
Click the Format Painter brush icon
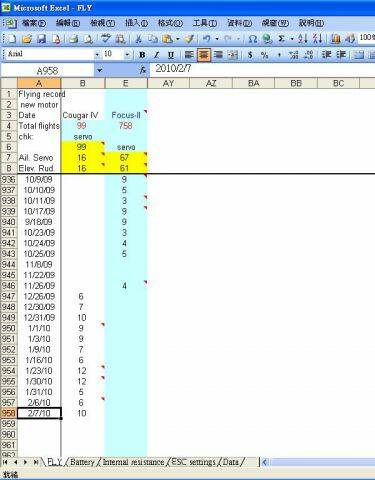pyautogui.click(x=189, y=39)
